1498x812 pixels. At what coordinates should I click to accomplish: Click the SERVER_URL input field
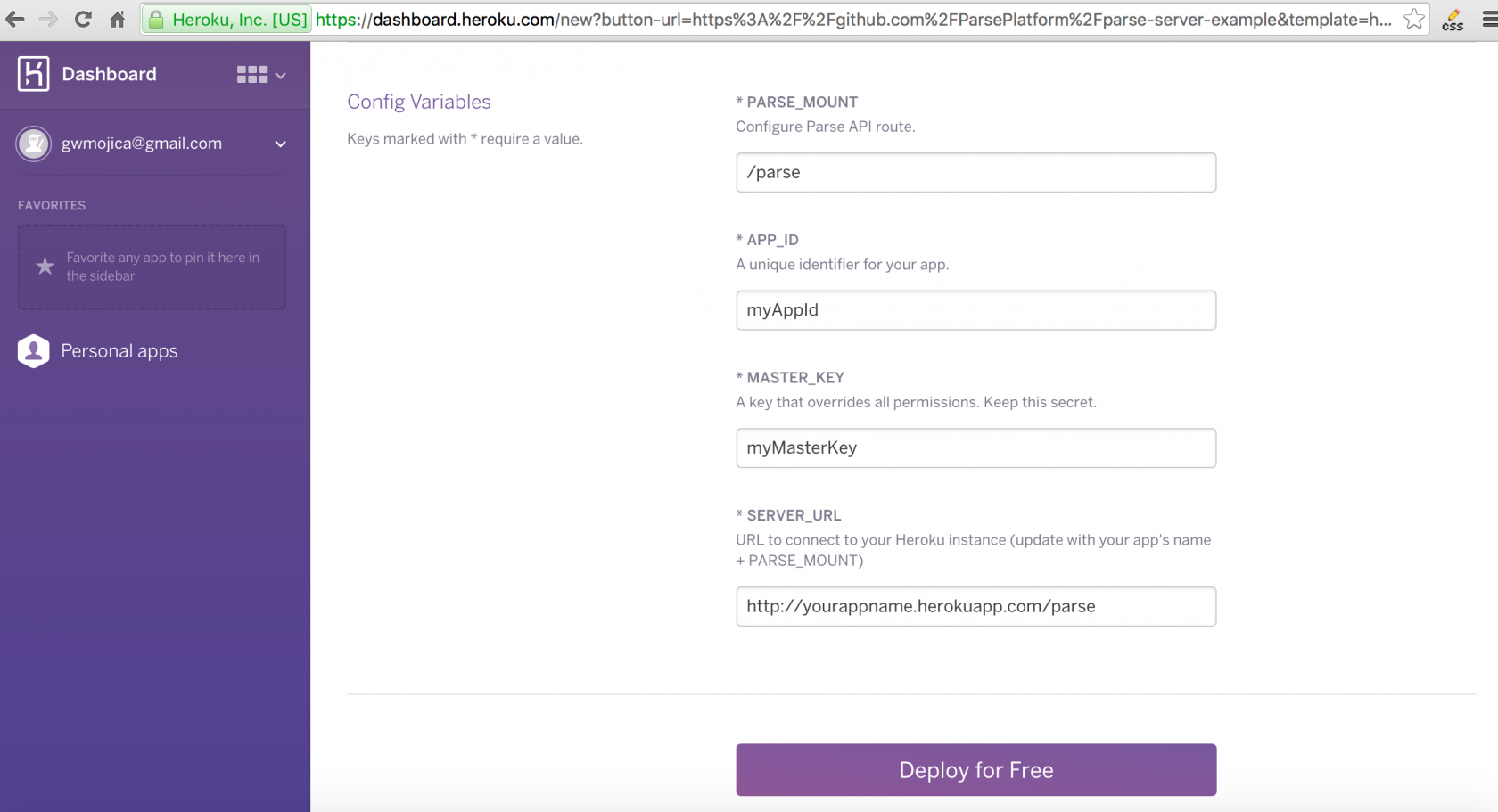tap(975, 606)
